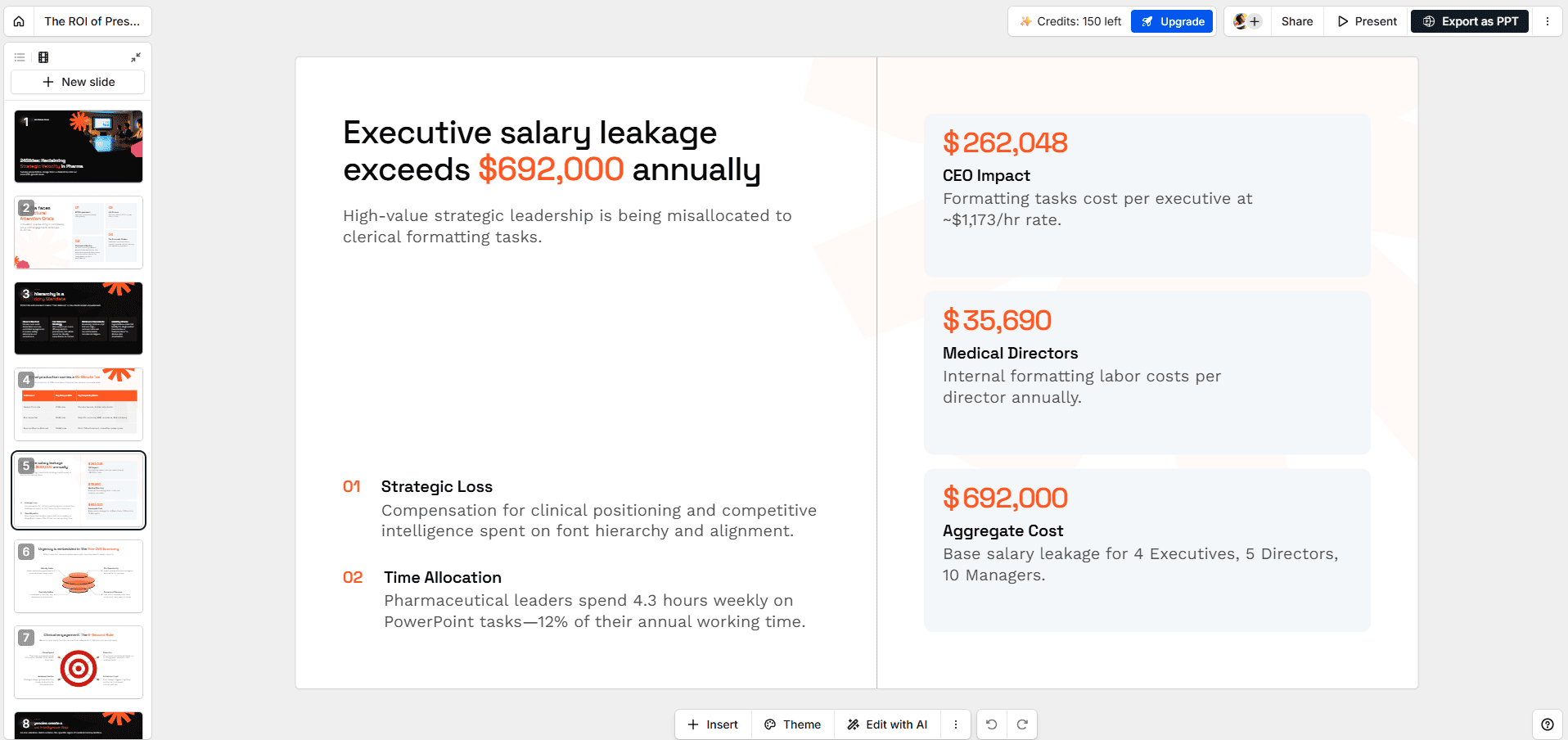Select 'CEO Impact' label
This screenshot has width=1568, height=740.
986,175
